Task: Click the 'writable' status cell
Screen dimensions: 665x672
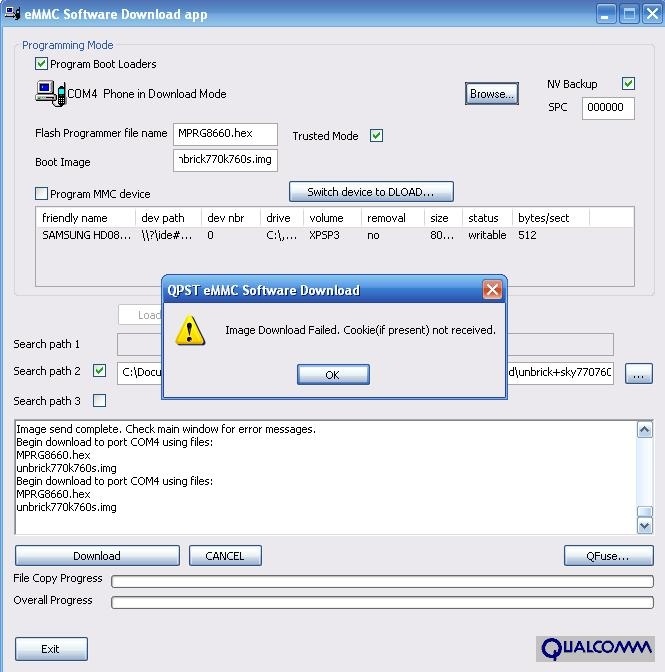Action: (487, 235)
